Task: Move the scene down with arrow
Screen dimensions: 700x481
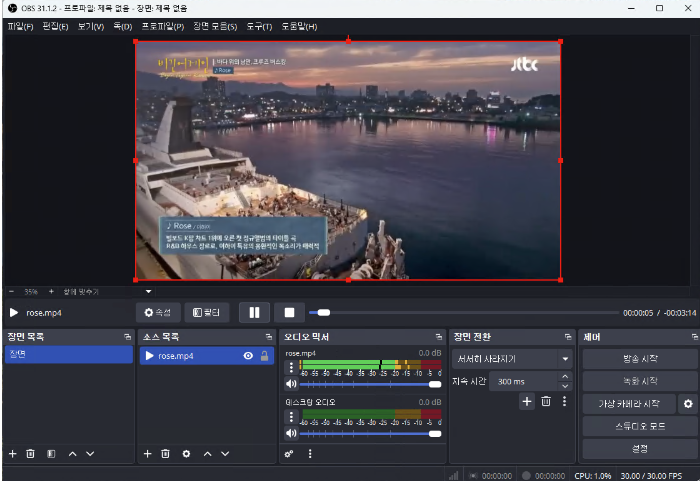Action: (90, 454)
